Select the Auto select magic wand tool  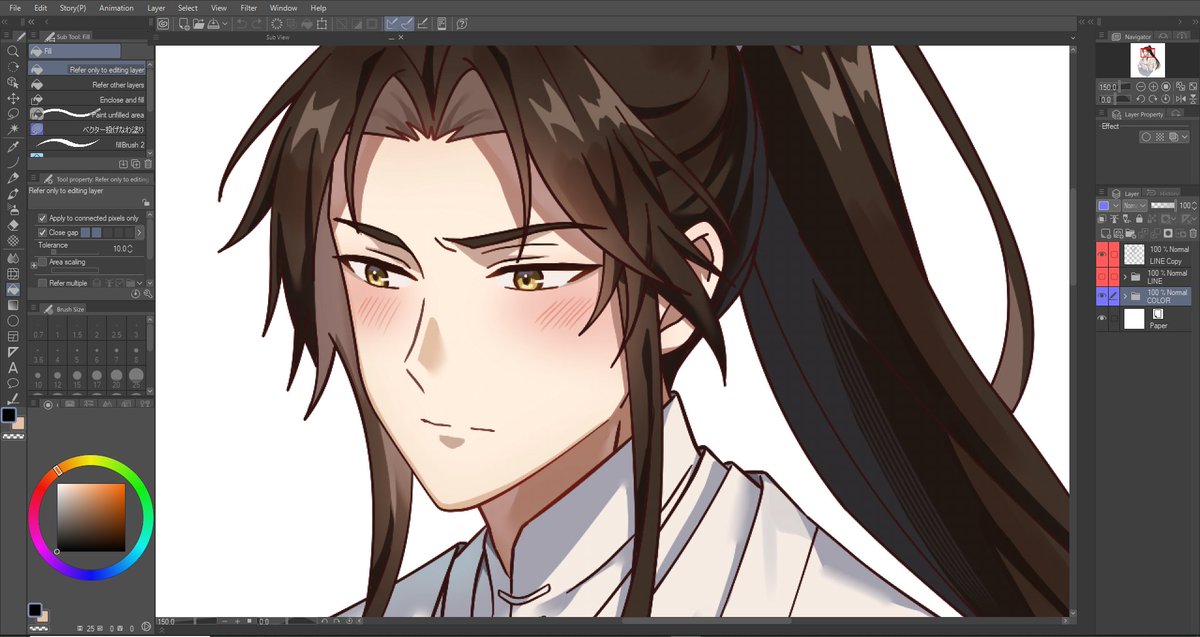click(13, 130)
